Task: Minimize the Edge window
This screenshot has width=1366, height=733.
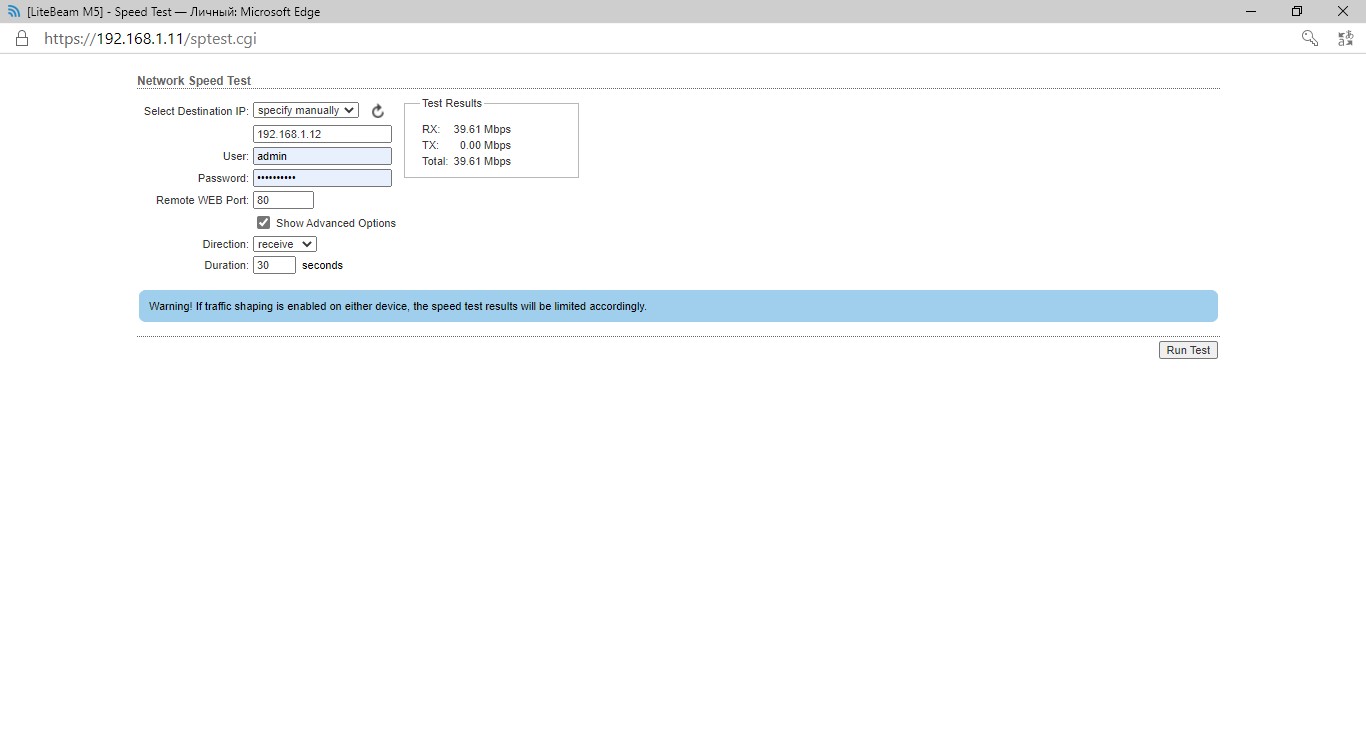Action: tap(1251, 11)
